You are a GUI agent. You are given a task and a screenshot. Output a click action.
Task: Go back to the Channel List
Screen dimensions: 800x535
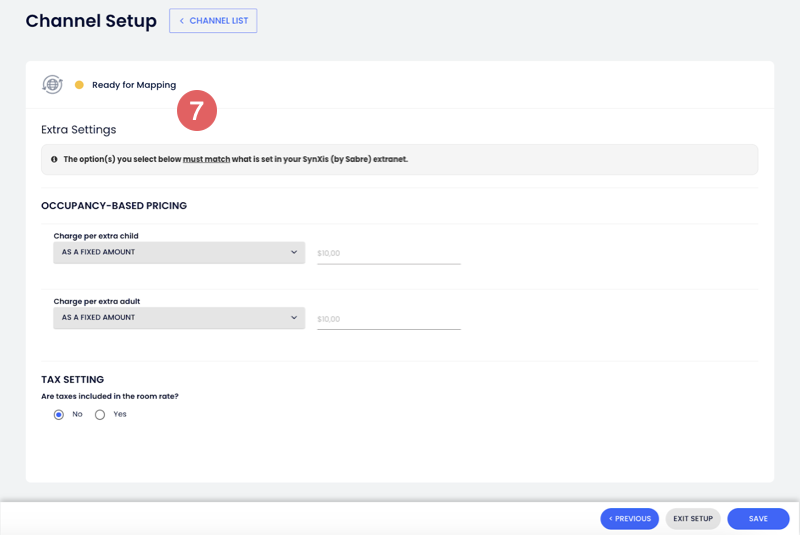(x=213, y=21)
